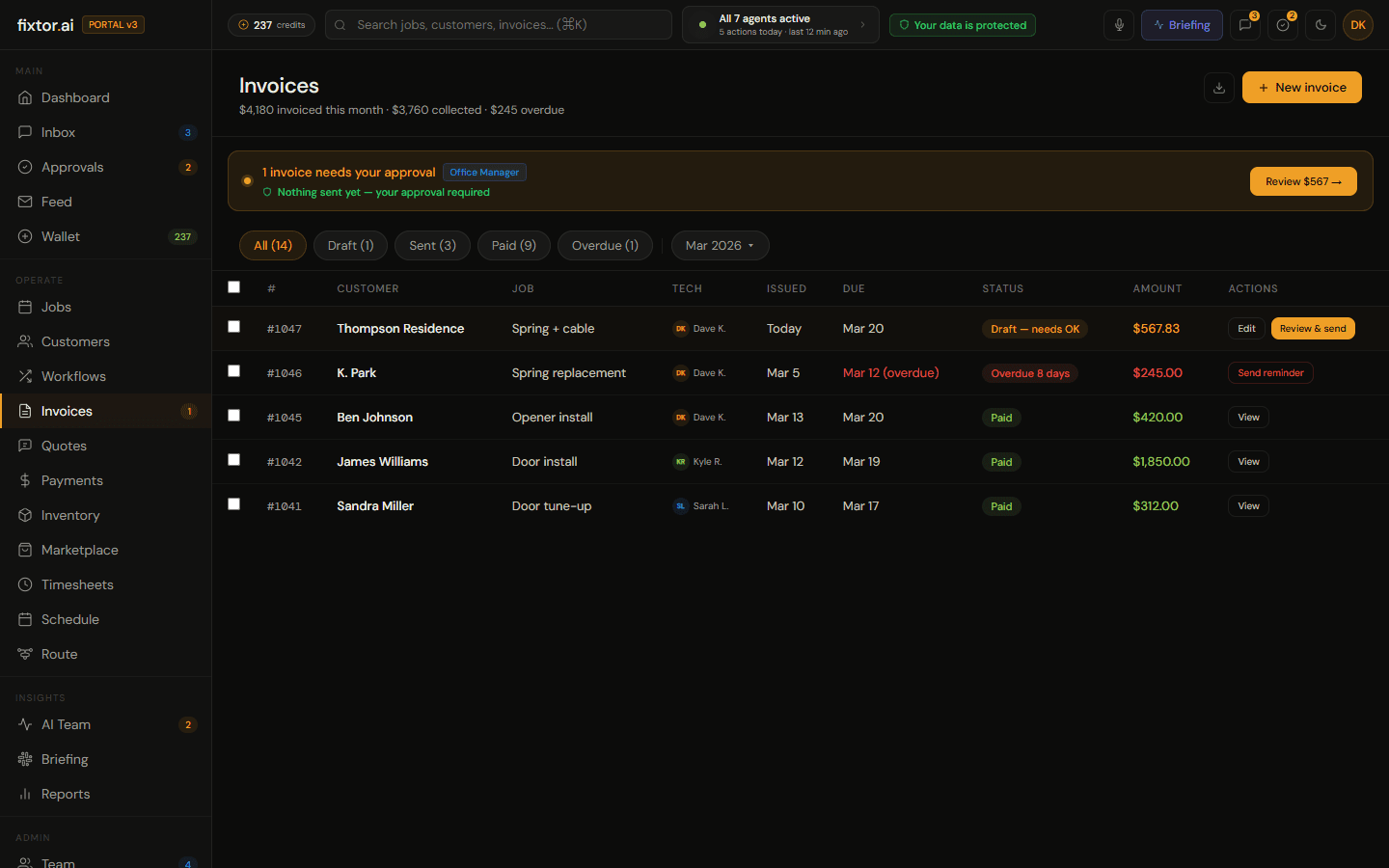Click the microphone icon in the top bar
This screenshot has width=1389, height=868.
1118,24
